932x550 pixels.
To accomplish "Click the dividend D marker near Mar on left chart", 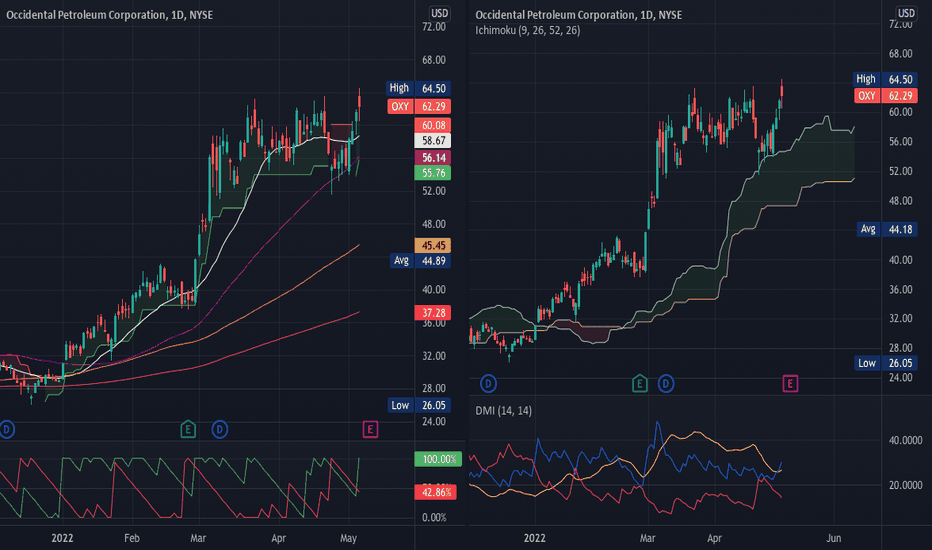I will [219, 429].
